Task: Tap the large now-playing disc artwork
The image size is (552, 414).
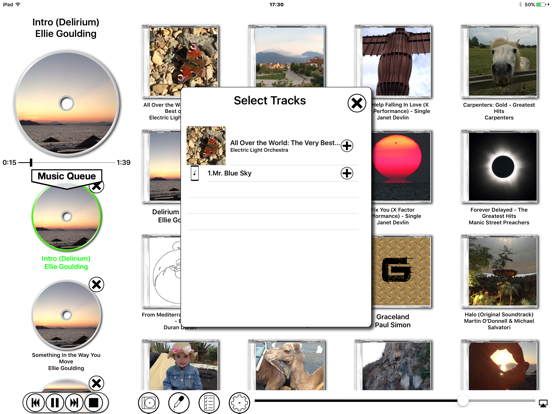Action: (x=67, y=104)
